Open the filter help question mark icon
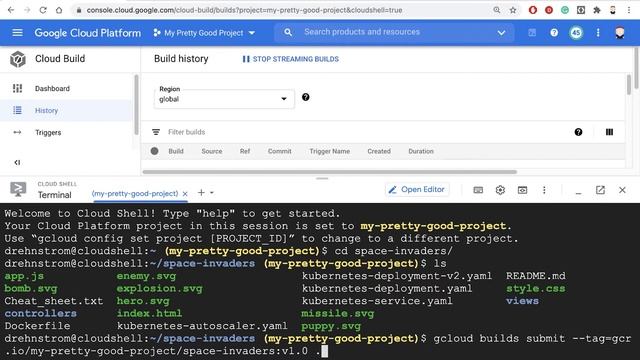 click(x=578, y=132)
